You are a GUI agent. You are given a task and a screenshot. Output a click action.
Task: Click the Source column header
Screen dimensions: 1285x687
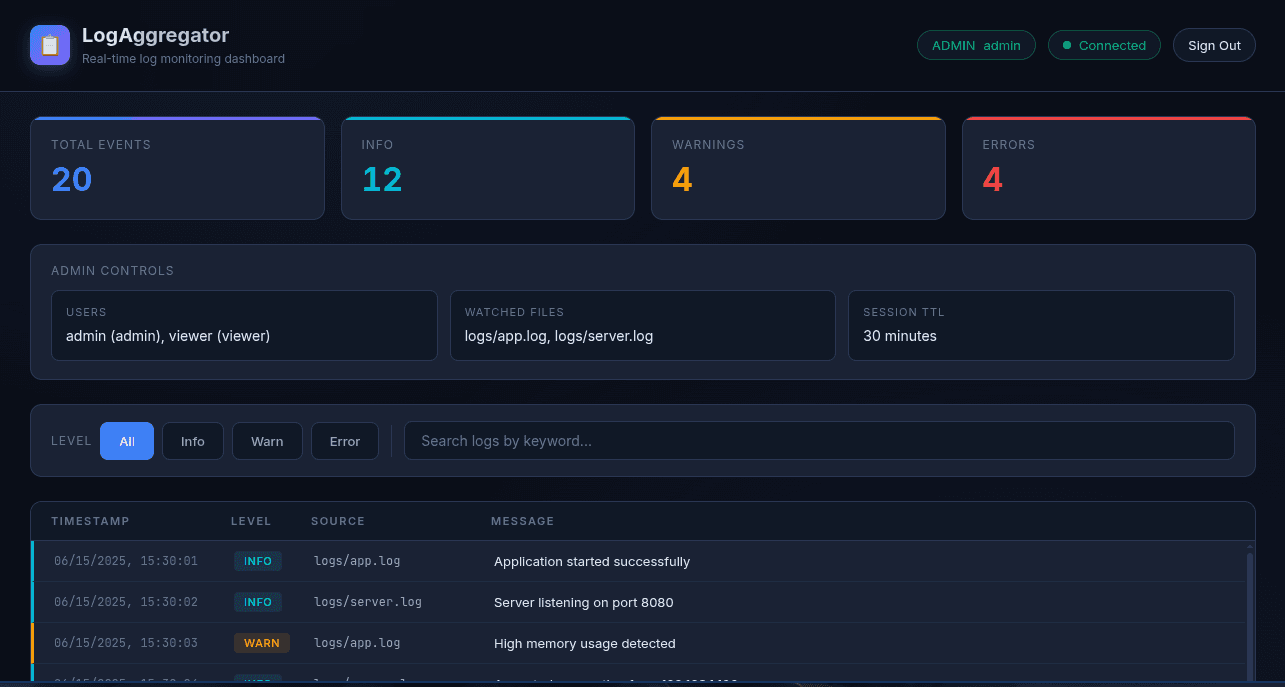pos(338,521)
